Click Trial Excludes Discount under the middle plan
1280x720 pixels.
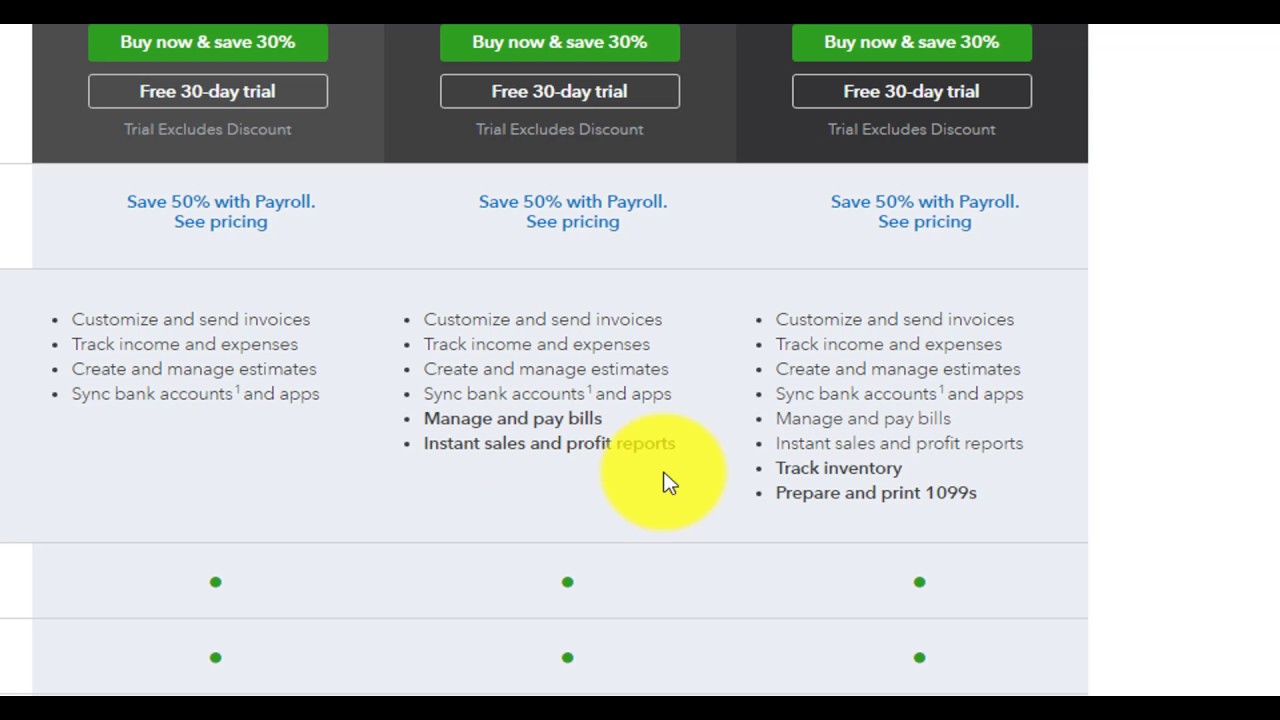click(x=559, y=129)
